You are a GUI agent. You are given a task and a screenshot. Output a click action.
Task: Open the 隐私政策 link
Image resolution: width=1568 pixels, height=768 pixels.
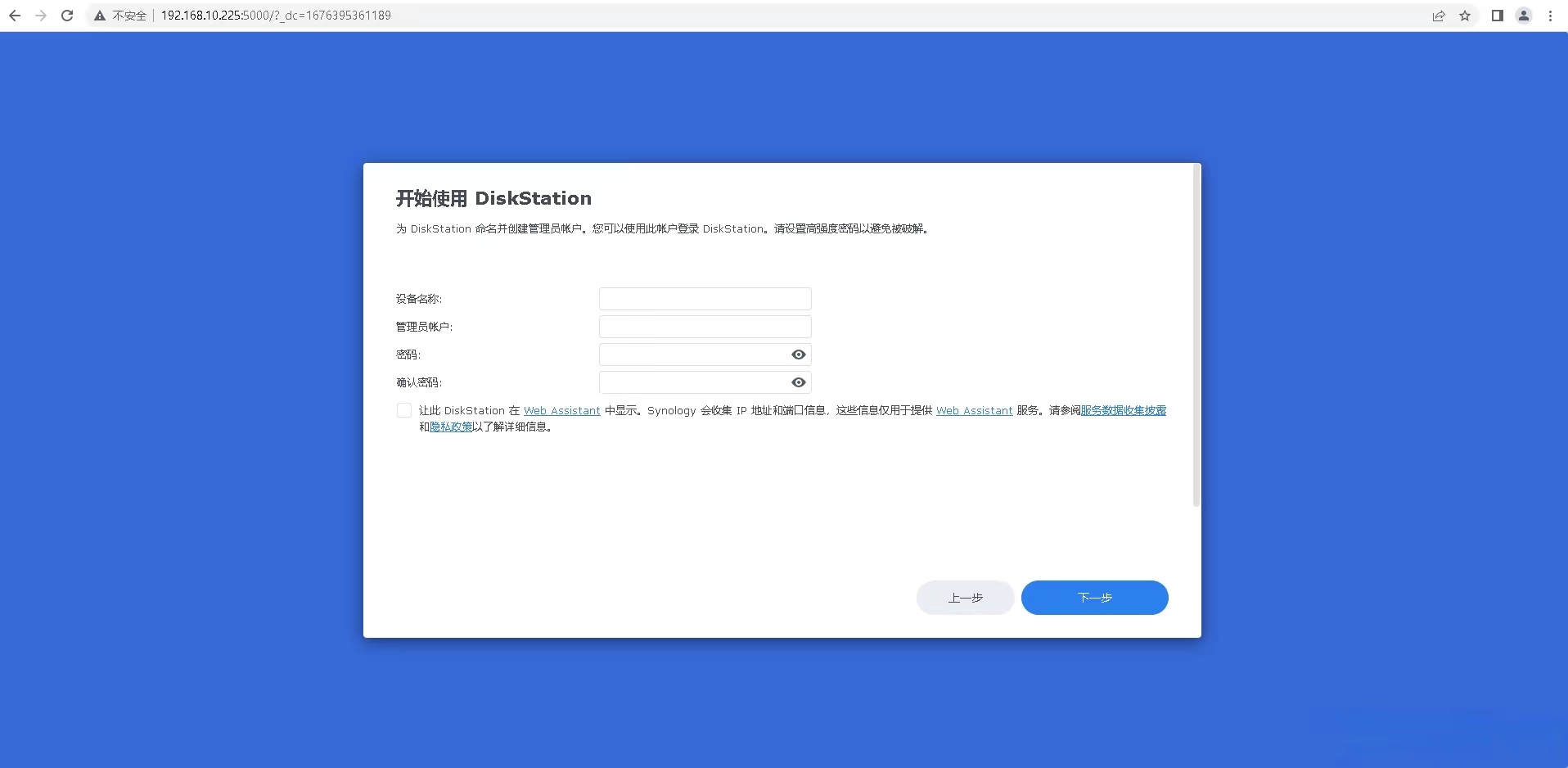[451, 427]
